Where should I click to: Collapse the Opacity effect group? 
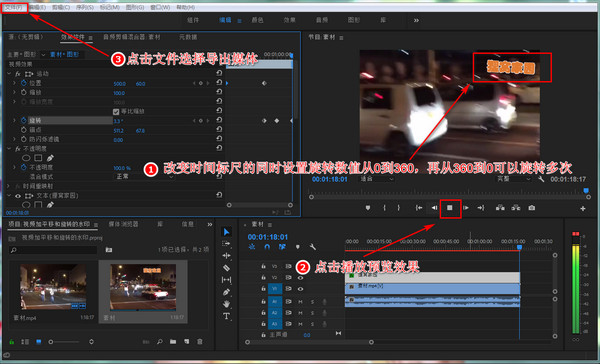click(x=9, y=149)
